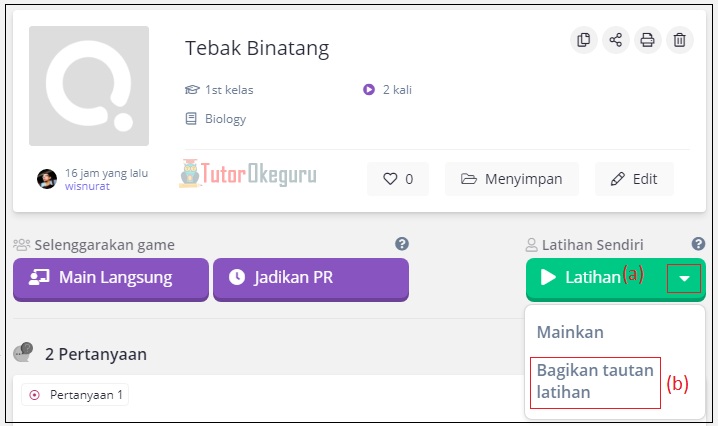Click the share quiz icon

pyautogui.click(x=615, y=40)
